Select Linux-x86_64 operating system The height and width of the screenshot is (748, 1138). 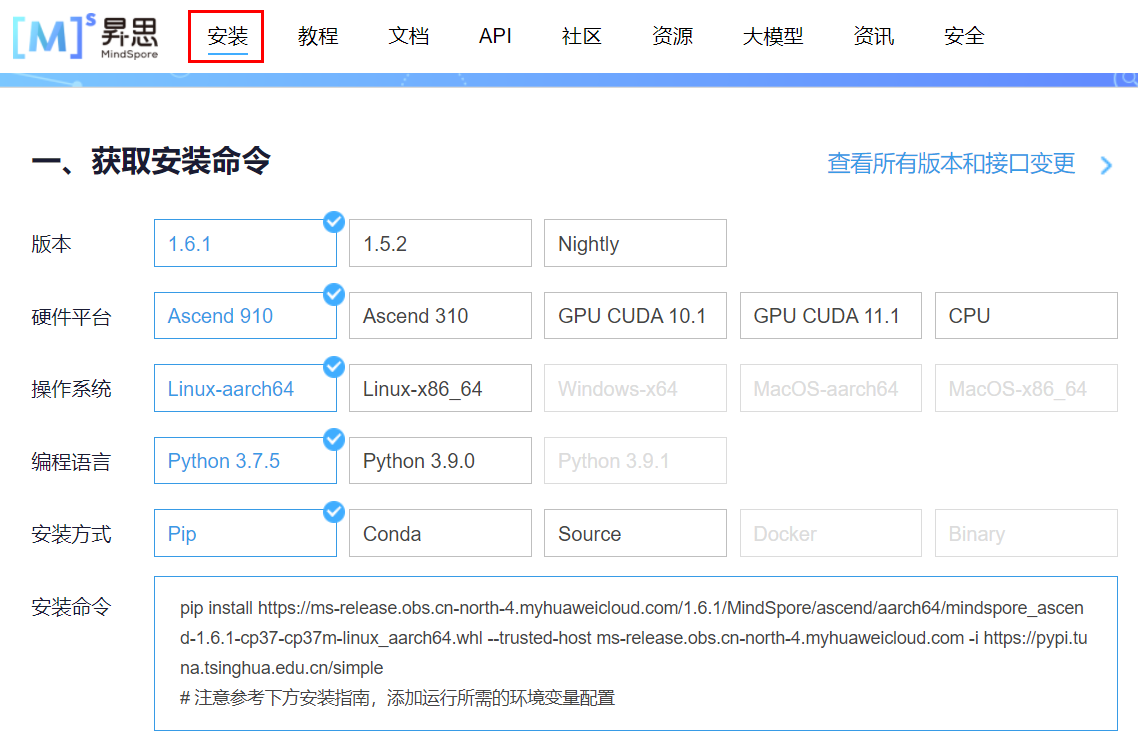[x=440, y=388]
